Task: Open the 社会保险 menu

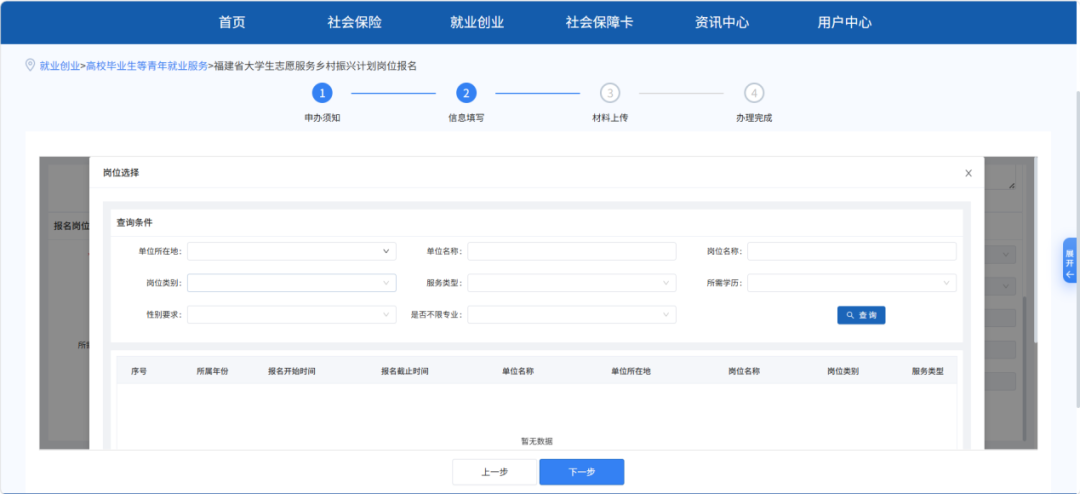Action: pyautogui.click(x=354, y=22)
